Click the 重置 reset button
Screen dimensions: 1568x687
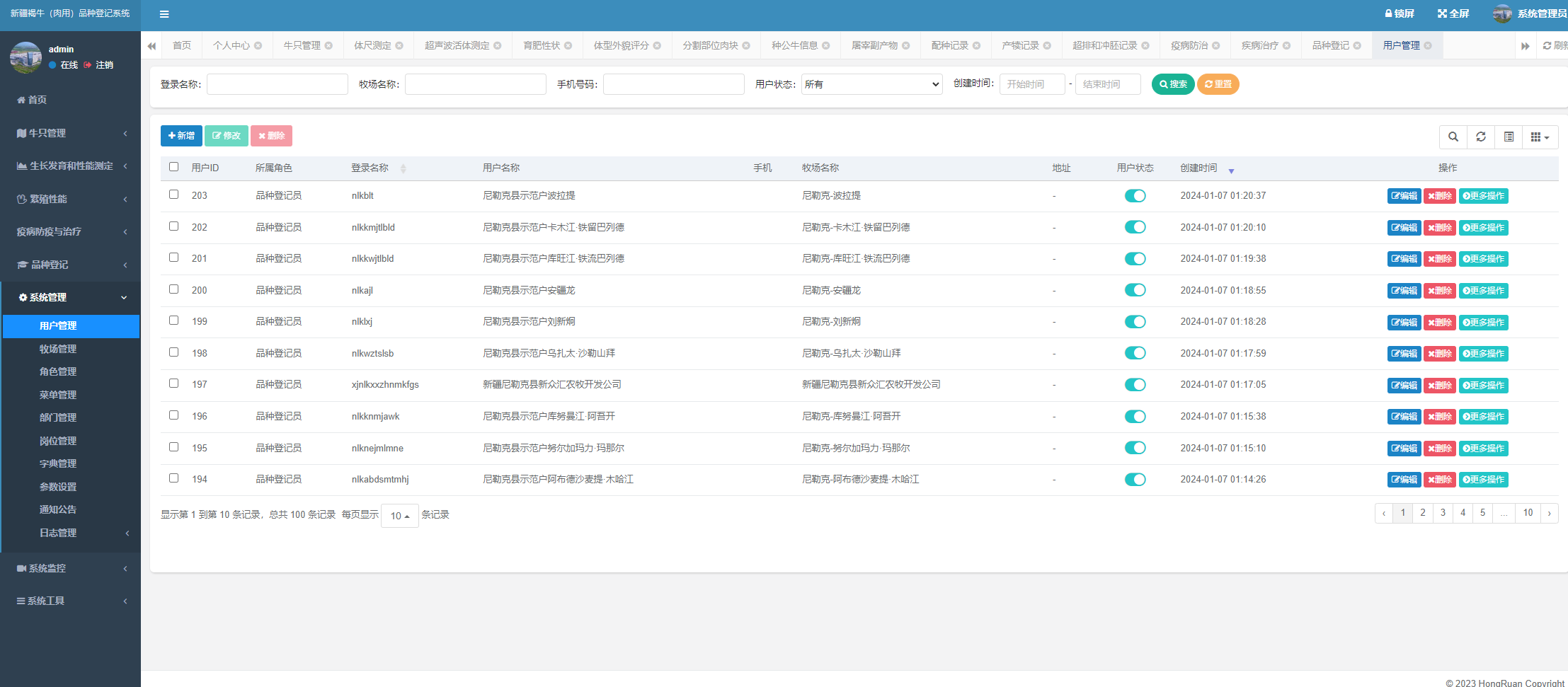tap(1218, 84)
